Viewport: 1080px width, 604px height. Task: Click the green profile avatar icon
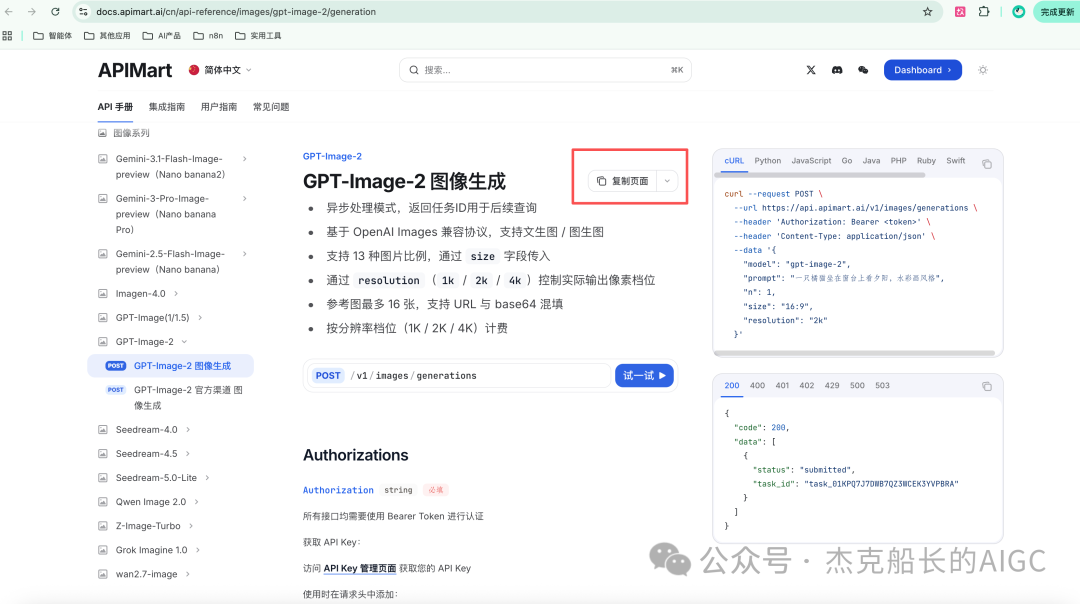(x=1018, y=12)
